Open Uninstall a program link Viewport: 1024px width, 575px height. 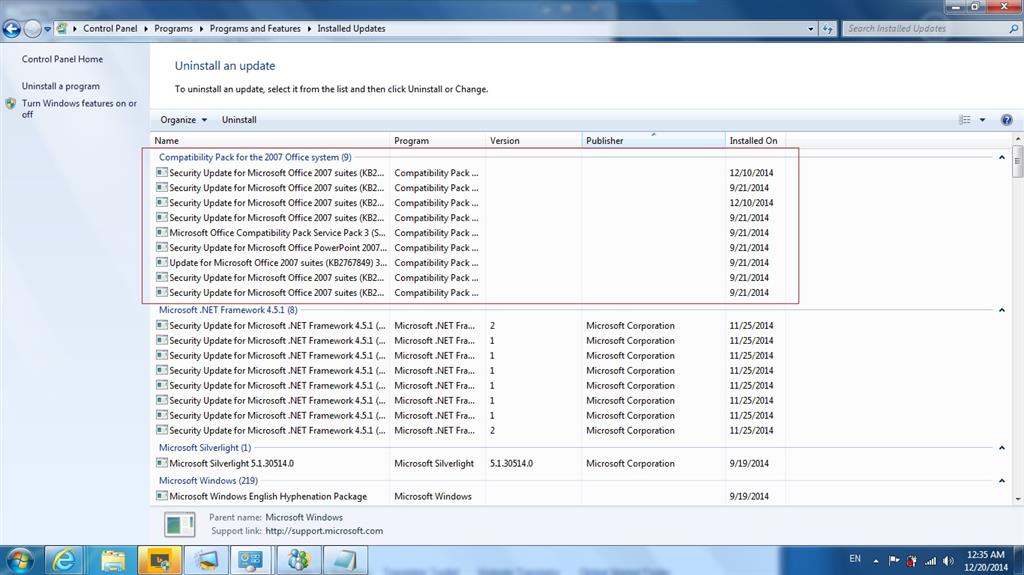[60, 86]
